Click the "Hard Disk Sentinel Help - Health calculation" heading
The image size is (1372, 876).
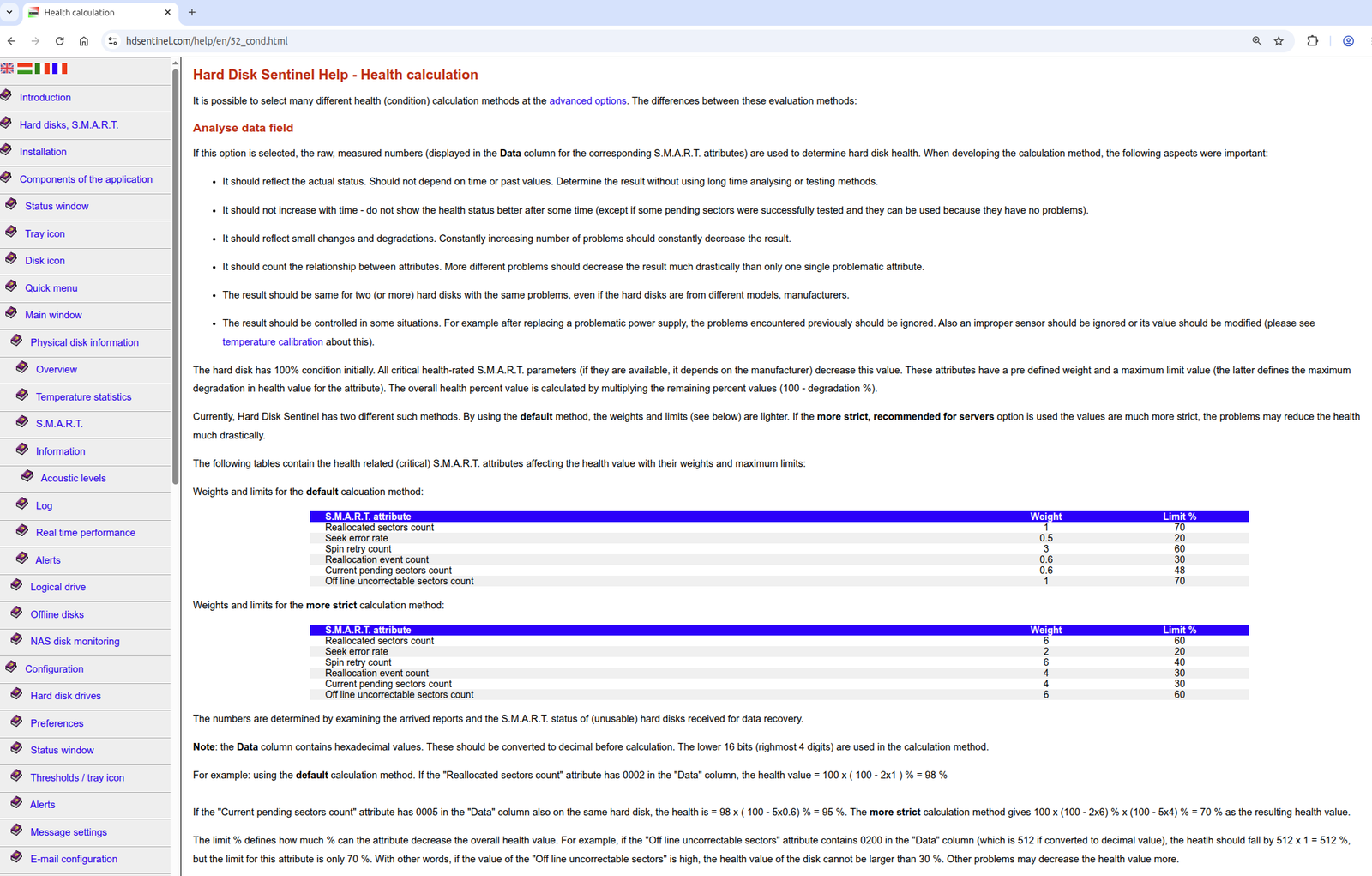(335, 76)
